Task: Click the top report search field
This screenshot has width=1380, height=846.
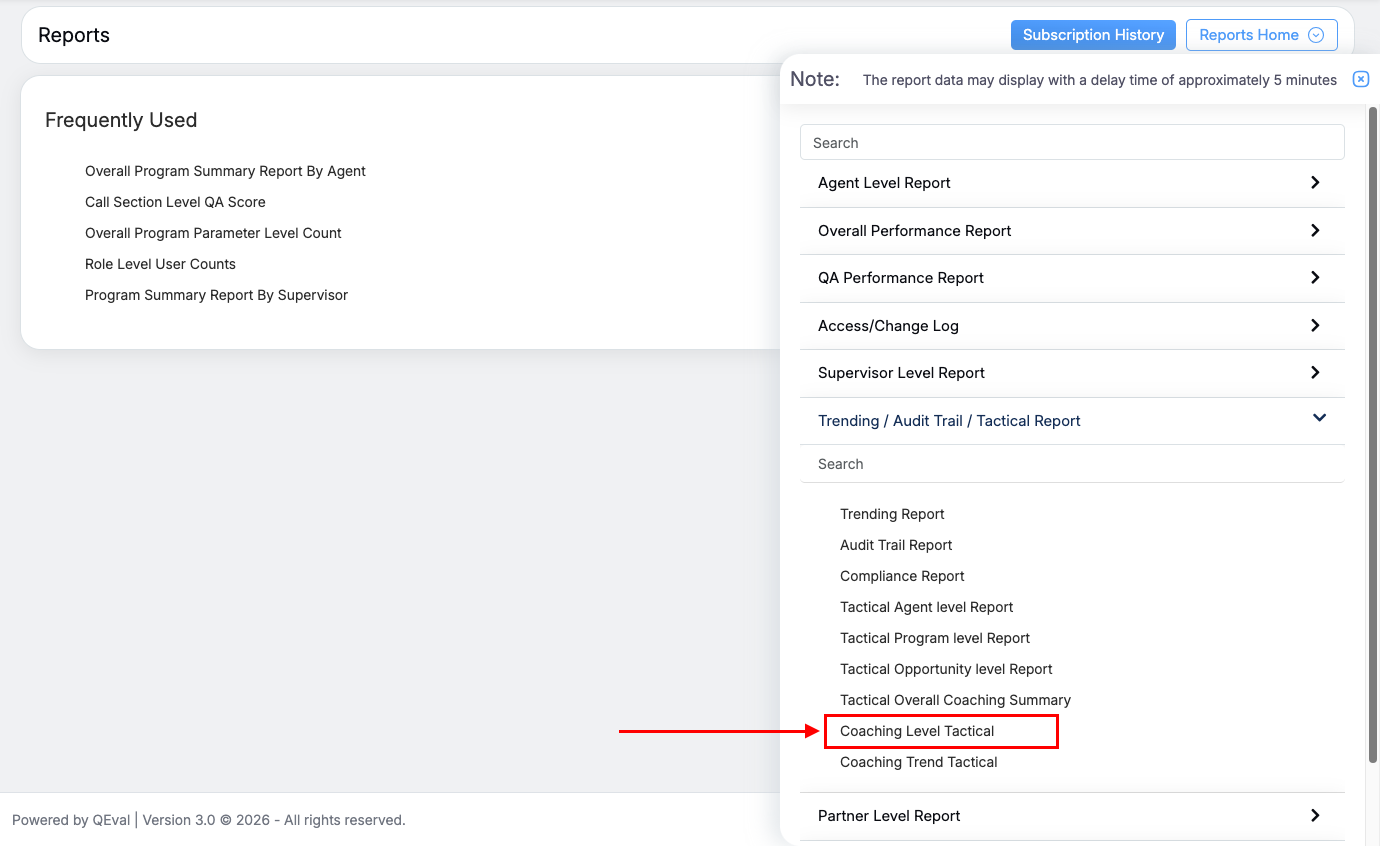Action: pos(1071,143)
